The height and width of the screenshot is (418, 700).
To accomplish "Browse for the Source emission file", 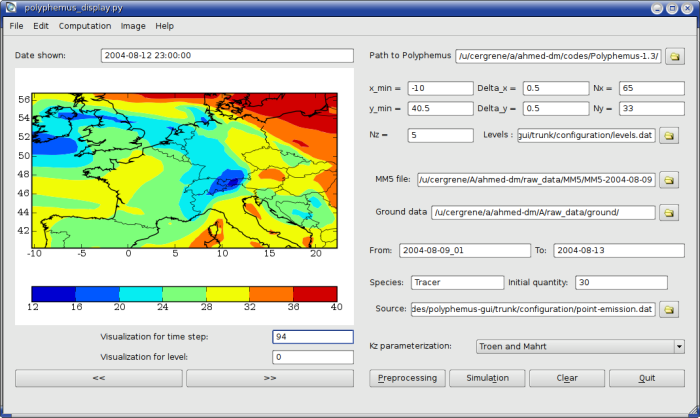I will pos(669,309).
